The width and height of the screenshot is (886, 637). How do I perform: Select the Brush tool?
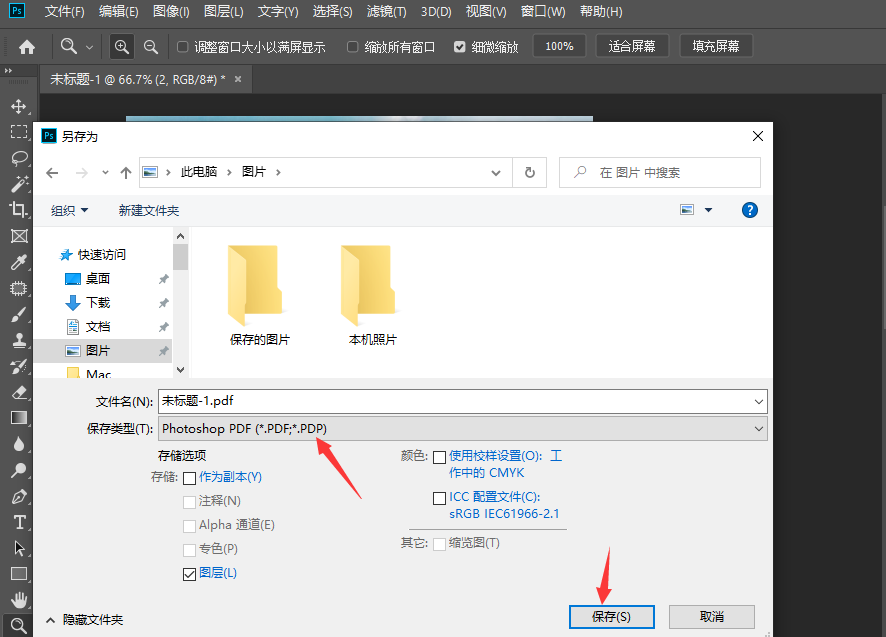pyautogui.click(x=19, y=314)
